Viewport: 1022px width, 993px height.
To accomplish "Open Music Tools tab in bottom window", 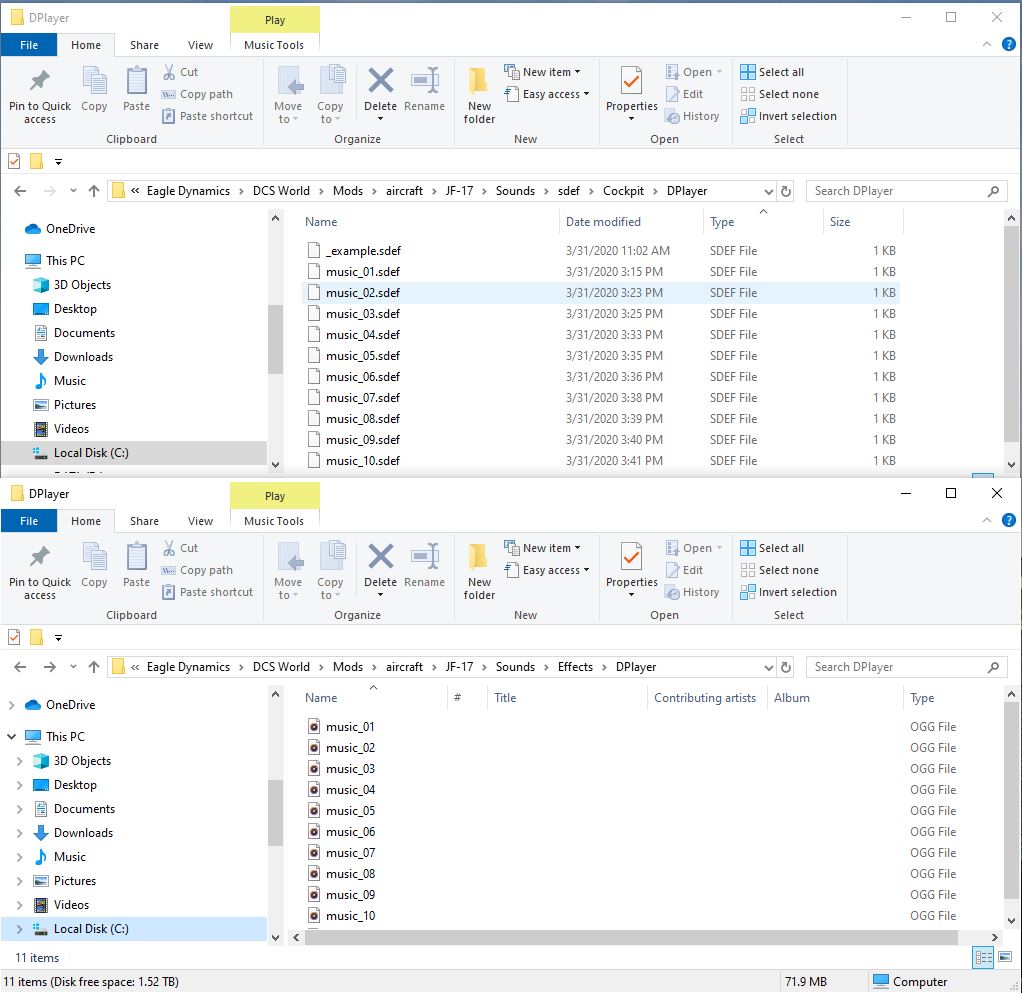I will [x=274, y=521].
